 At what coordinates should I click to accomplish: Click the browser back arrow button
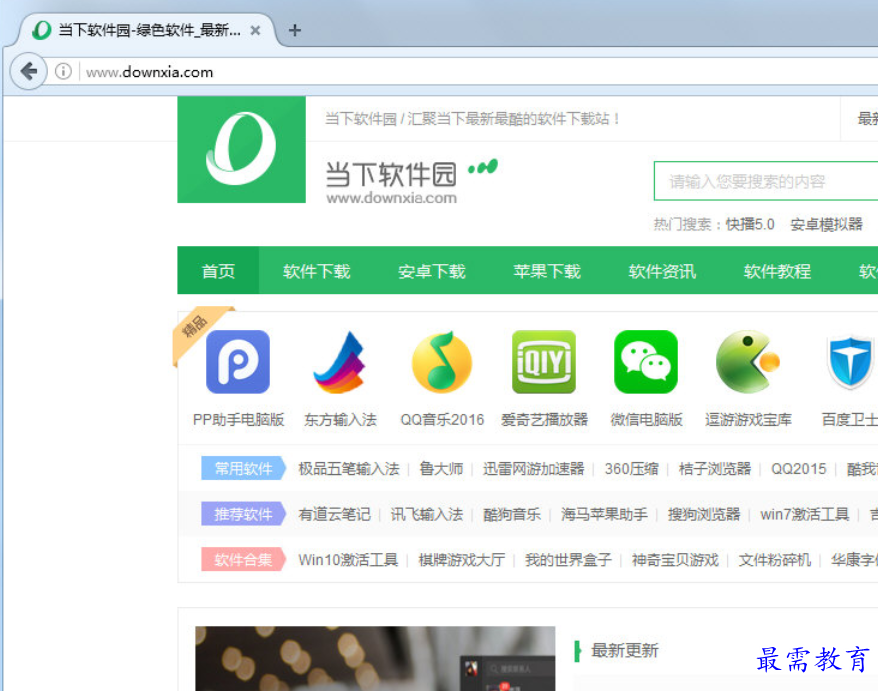coord(28,71)
